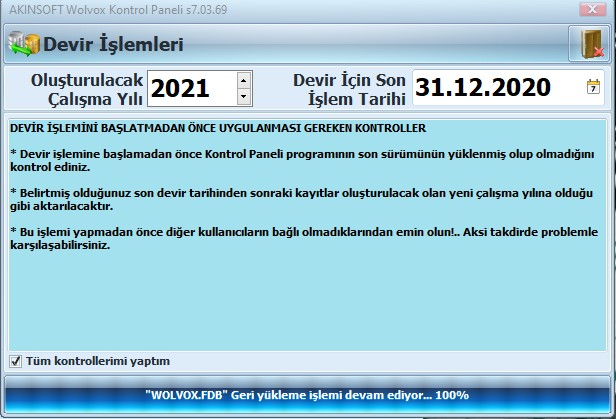Click the 'DEVİR İŞLEMİNİ BAŞLATMADAN ÖNCE' header line
Screen dimensions: 616x419
point(218,128)
